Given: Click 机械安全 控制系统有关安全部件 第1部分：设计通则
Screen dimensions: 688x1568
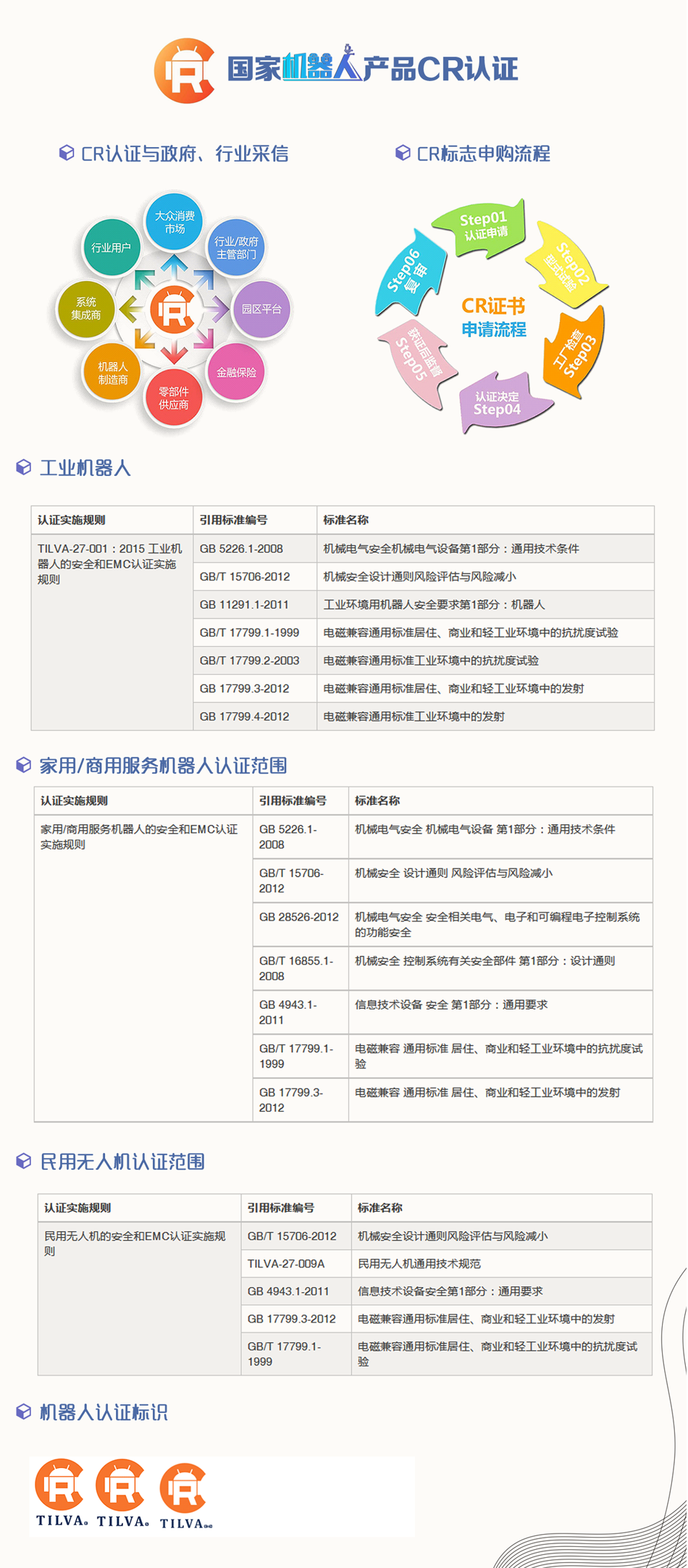Looking at the screenshot, I should click(x=500, y=968).
